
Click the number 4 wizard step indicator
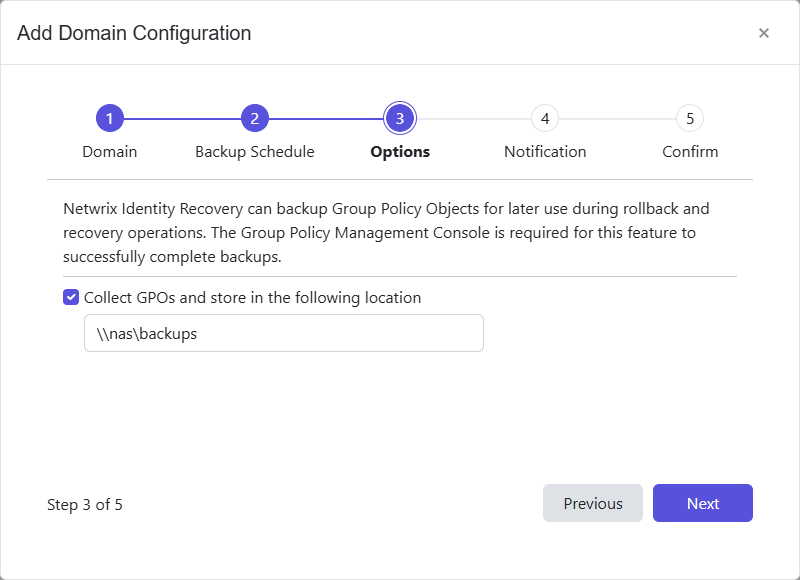pos(544,117)
